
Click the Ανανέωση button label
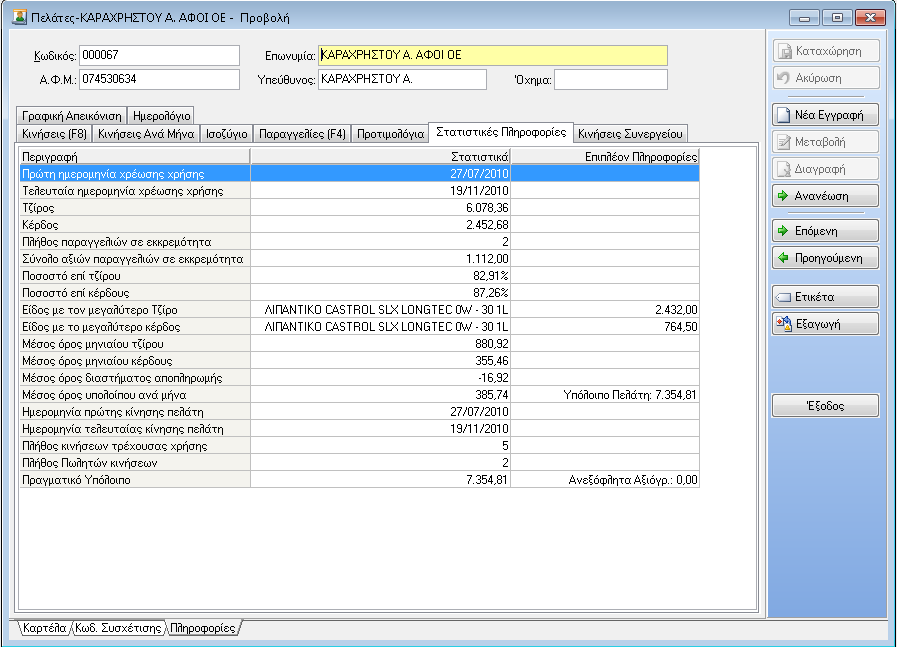[821, 196]
